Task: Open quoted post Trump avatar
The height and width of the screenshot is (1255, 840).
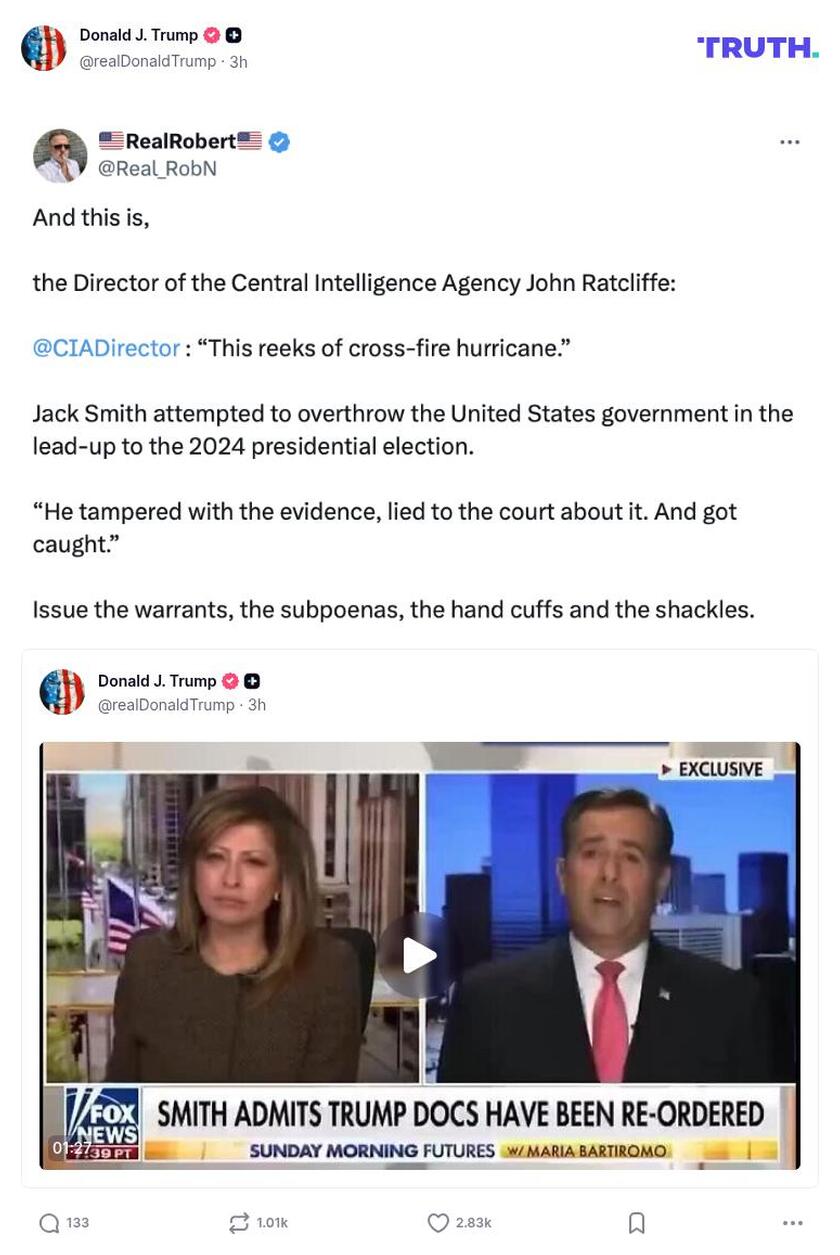Action: 62,692
